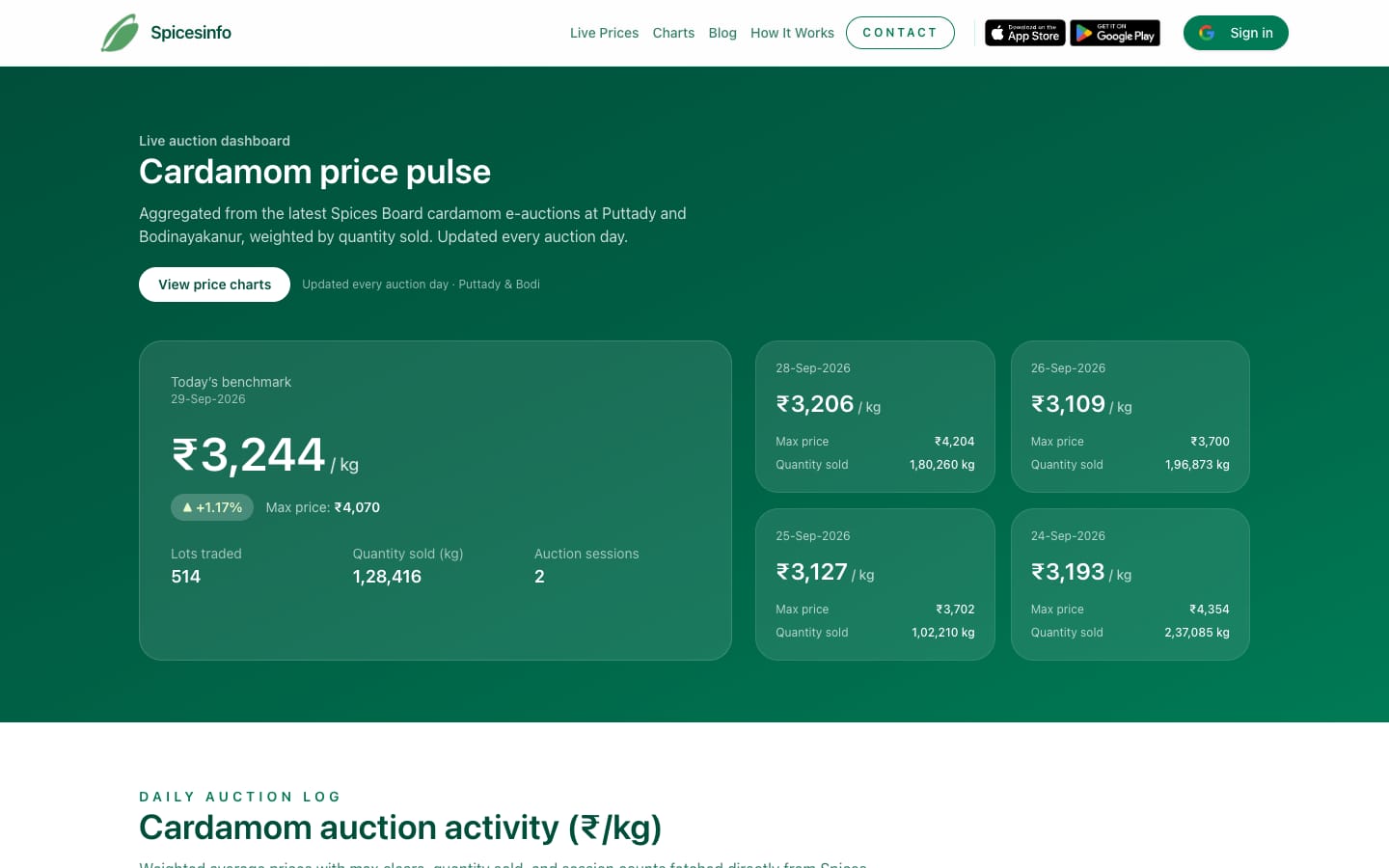Click the Spicesinfo leaf logo icon
The image size is (1389, 868).
click(120, 33)
